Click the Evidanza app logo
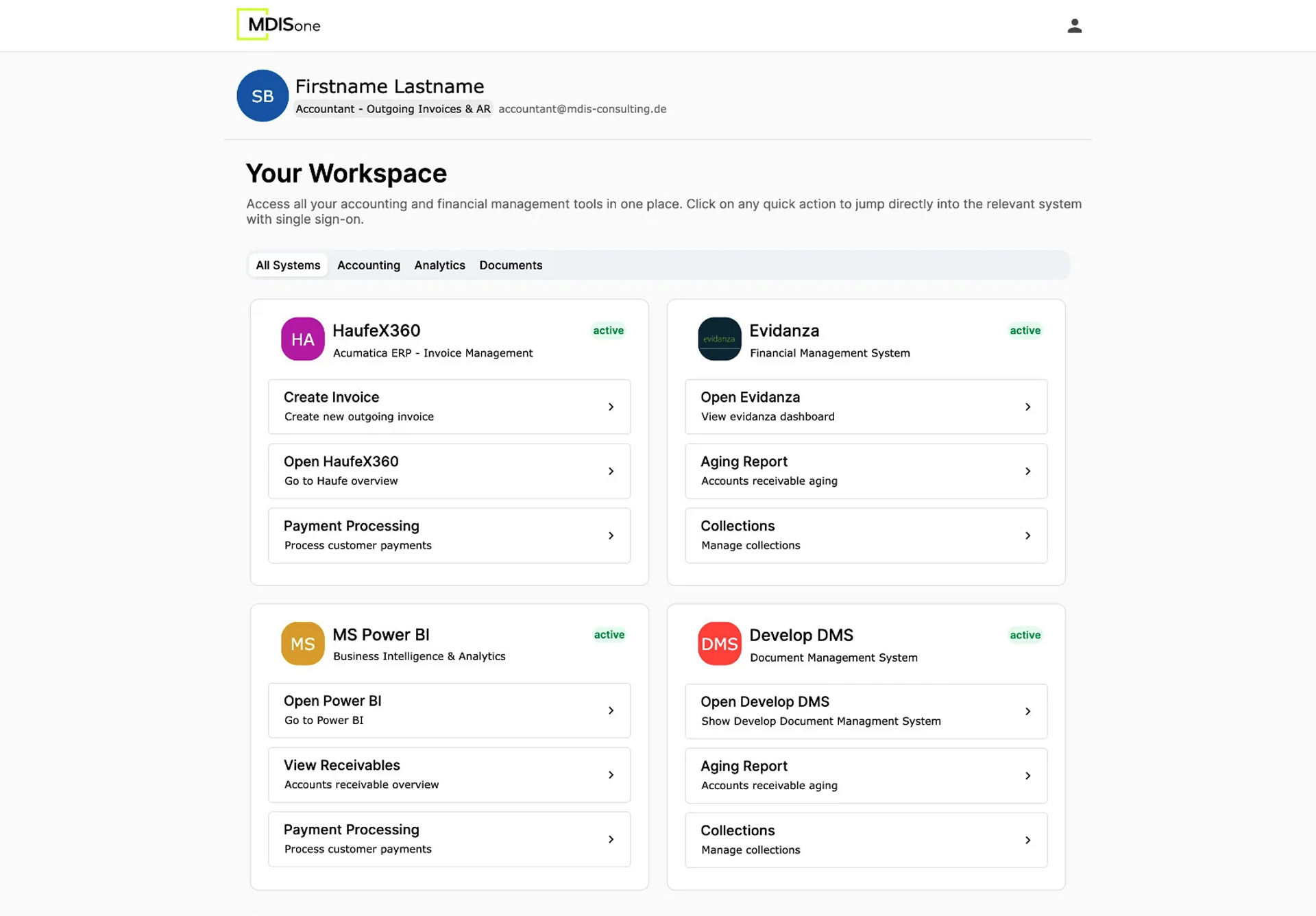The width and height of the screenshot is (1316, 916). click(719, 339)
